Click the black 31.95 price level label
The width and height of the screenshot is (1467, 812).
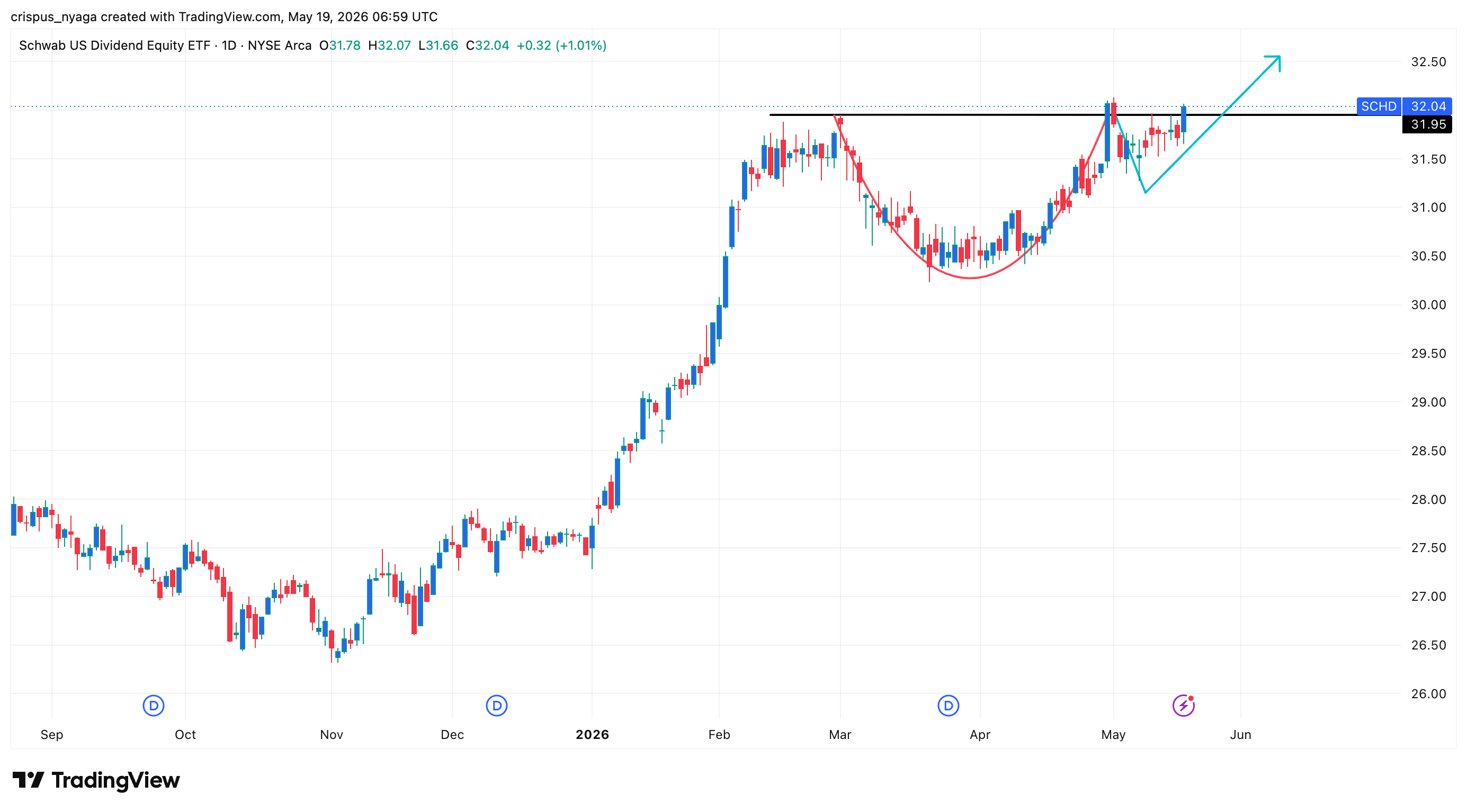pyautogui.click(x=1428, y=124)
